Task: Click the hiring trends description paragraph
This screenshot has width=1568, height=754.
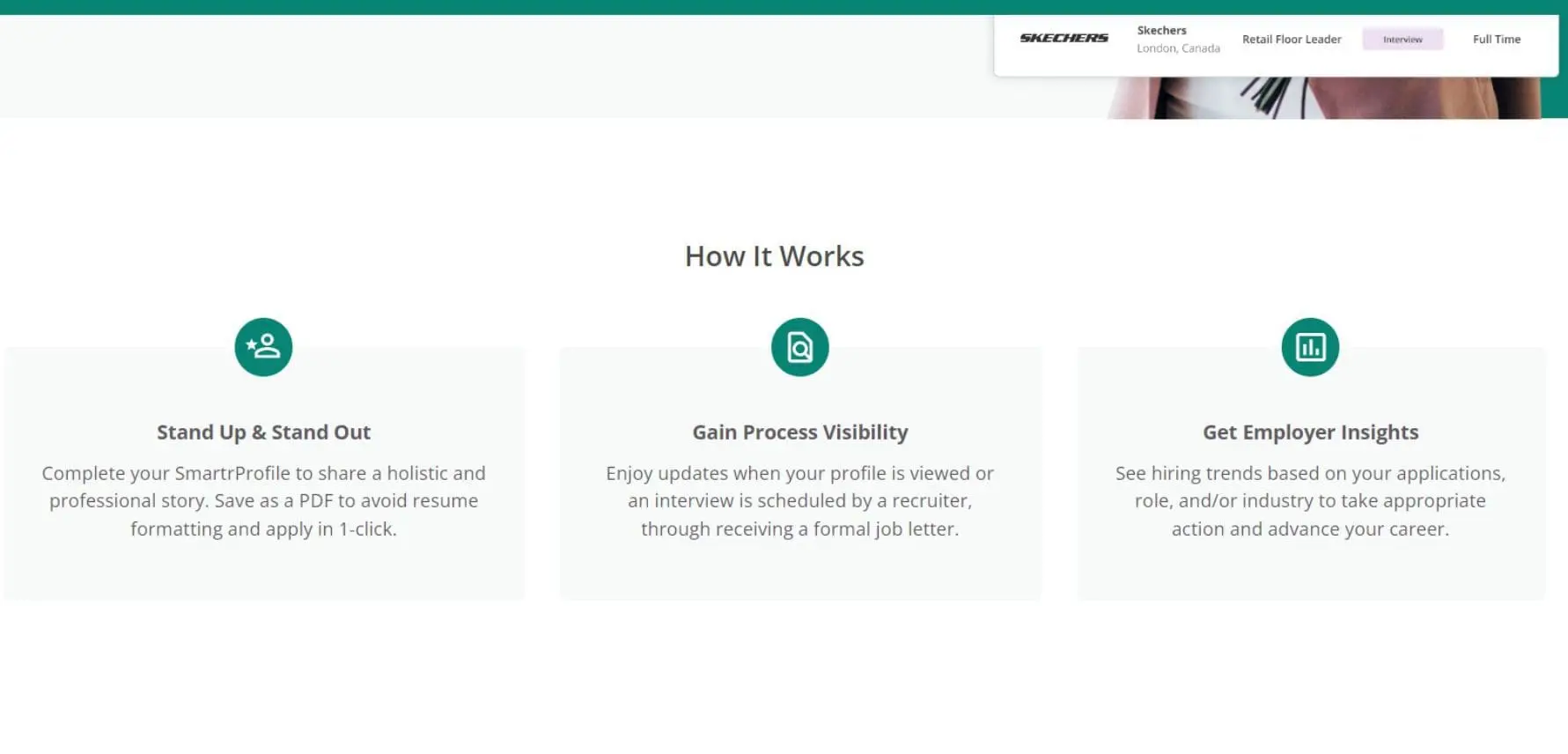Action: pos(1309,500)
